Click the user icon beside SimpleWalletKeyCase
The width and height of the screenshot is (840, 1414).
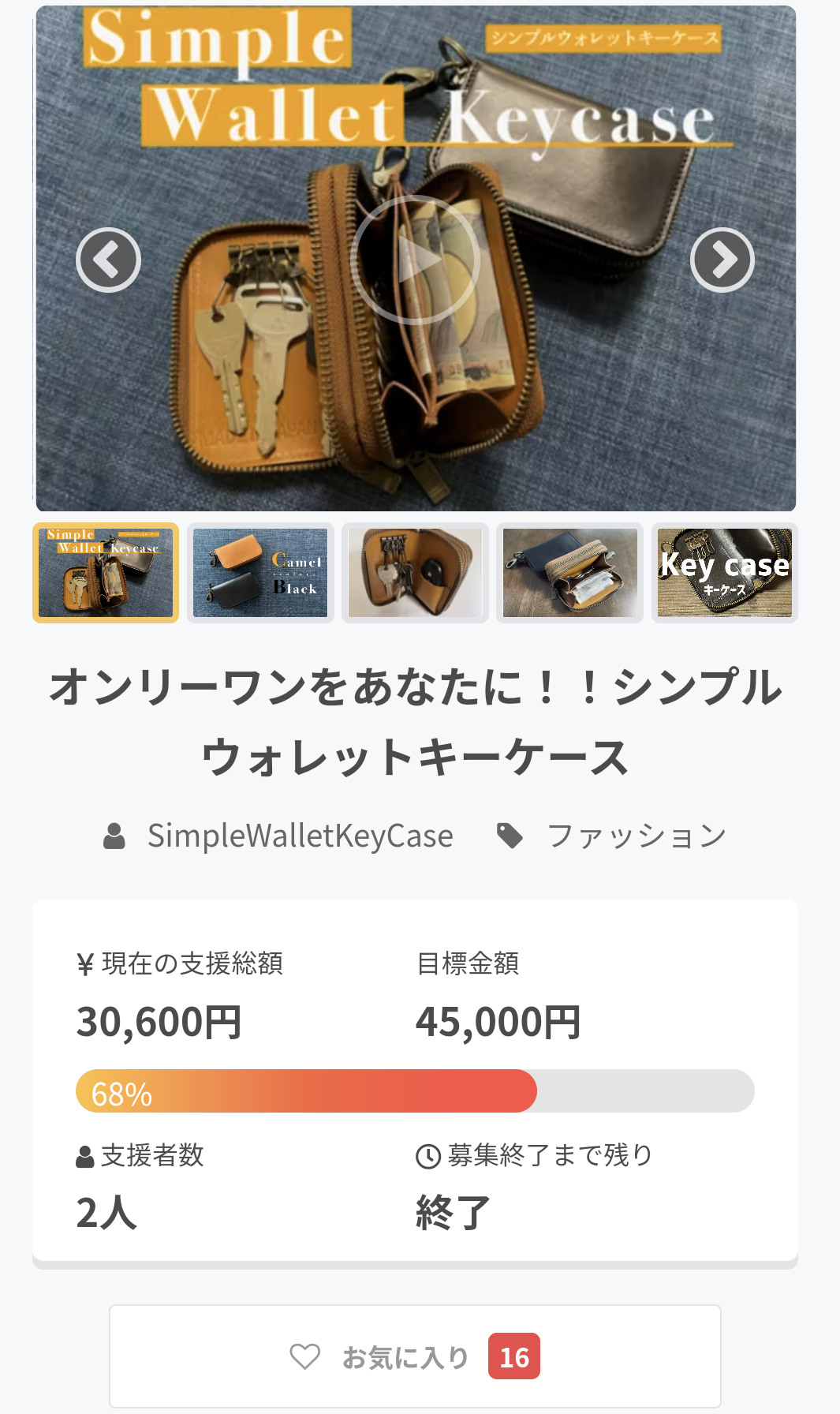[x=114, y=836]
